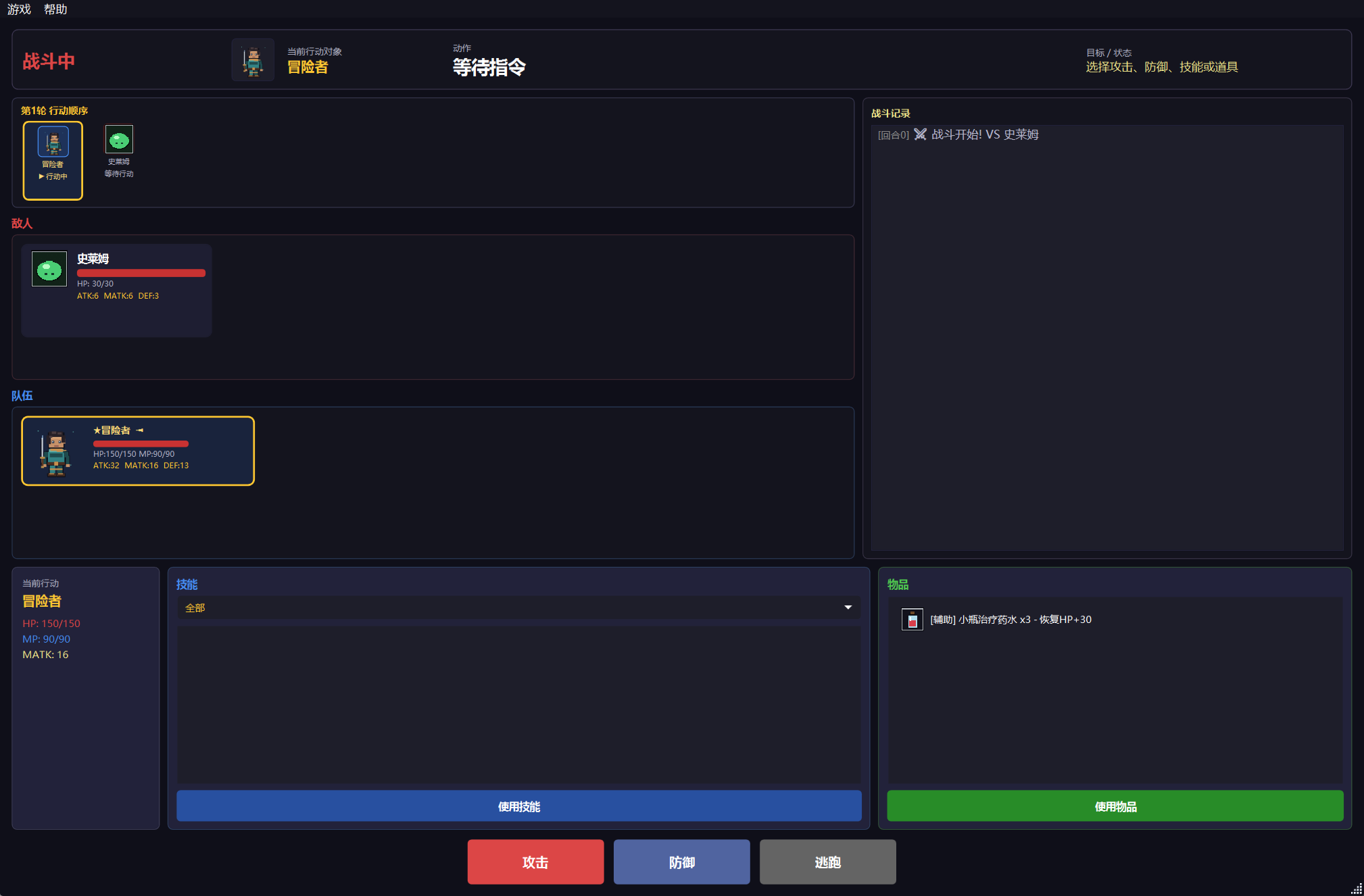
Task: Click the 敌人 section label
Action: pos(22,224)
